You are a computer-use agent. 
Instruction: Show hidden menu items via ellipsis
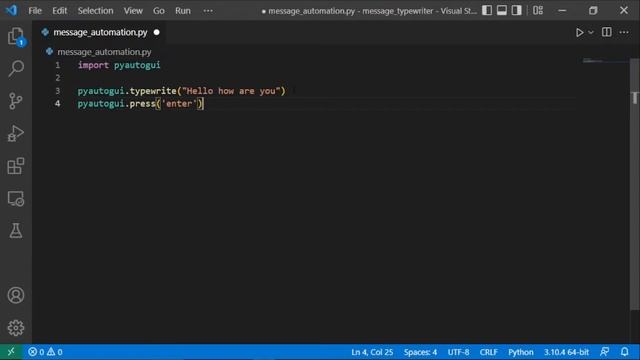208,11
